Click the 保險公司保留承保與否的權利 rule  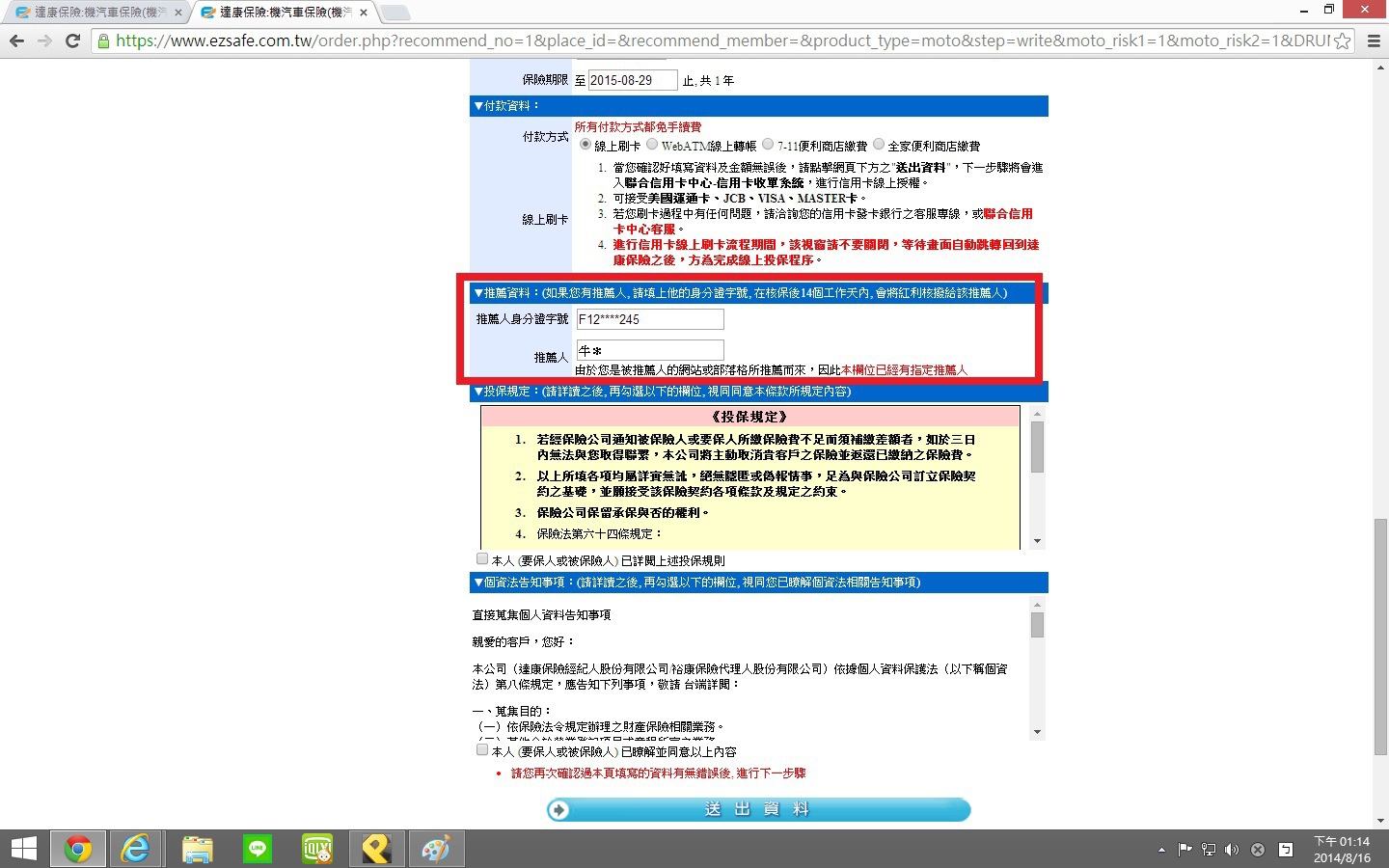(x=623, y=512)
